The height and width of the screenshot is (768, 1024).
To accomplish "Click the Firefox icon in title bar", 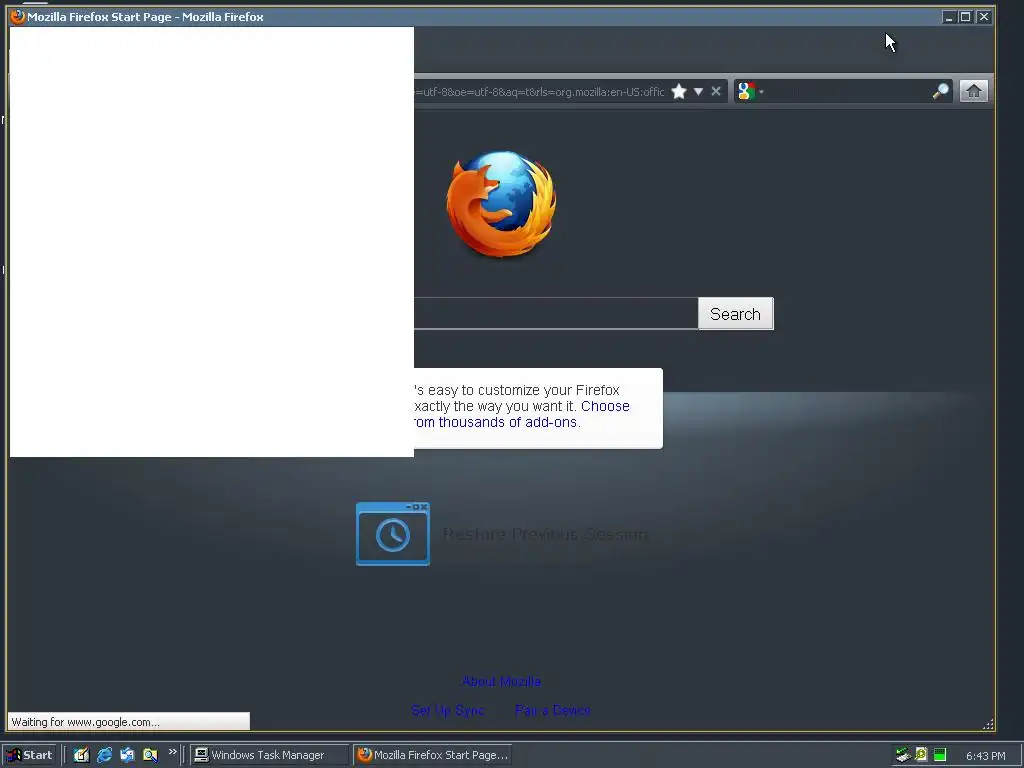I will tap(18, 16).
